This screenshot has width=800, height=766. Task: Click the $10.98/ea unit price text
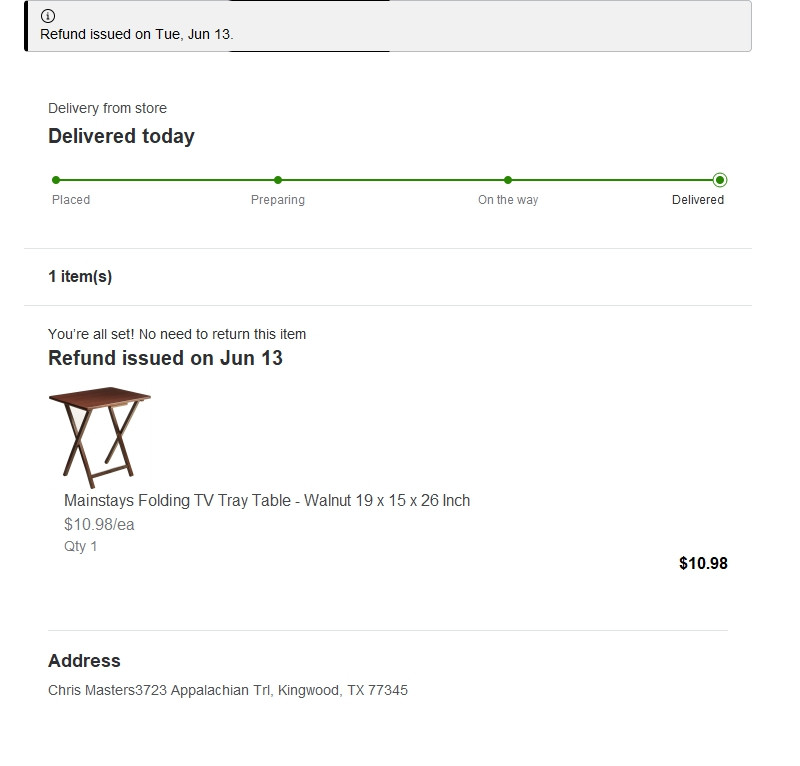(x=99, y=524)
